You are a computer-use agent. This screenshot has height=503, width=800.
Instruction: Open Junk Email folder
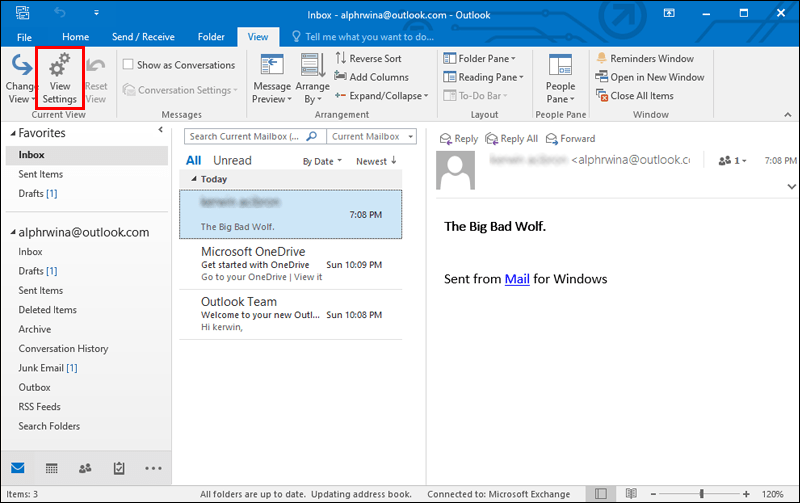tap(47, 368)
